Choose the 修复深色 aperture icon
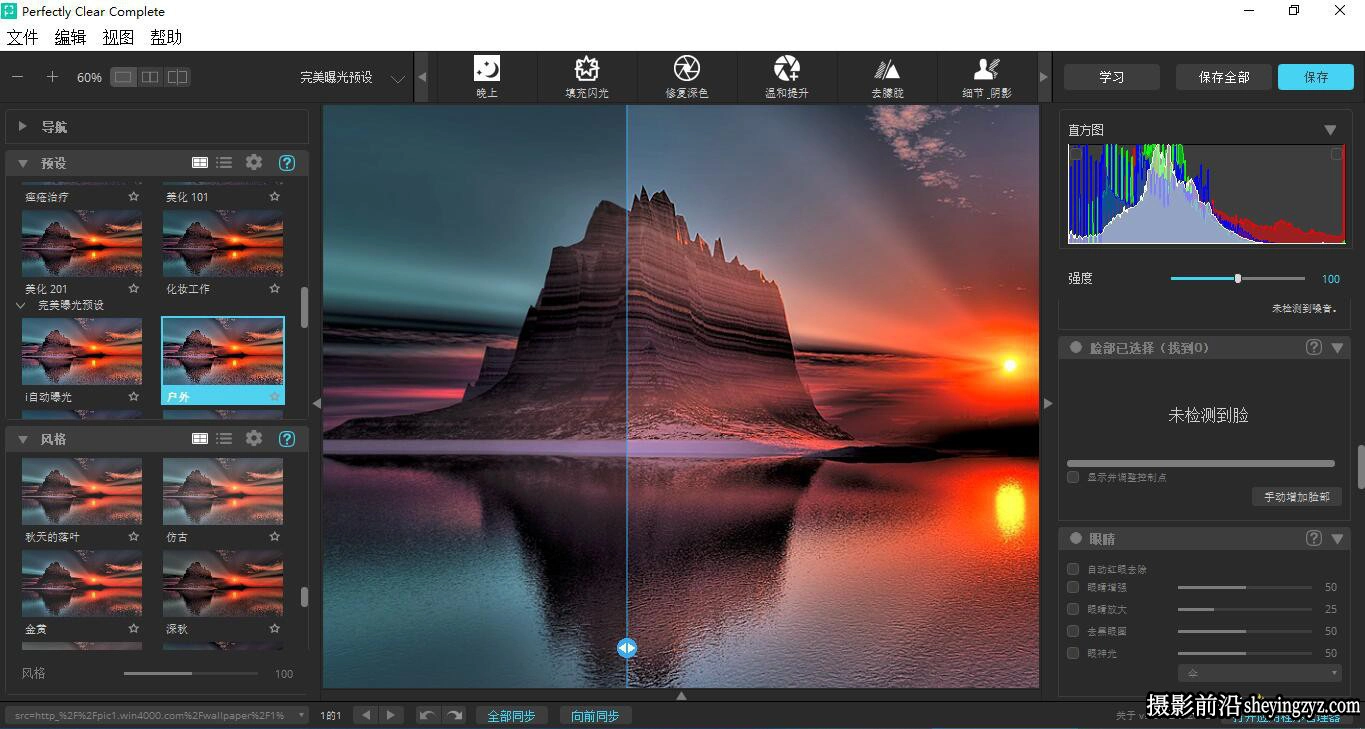The height and width of the screenshot is (729, 1365). [687, 69]
